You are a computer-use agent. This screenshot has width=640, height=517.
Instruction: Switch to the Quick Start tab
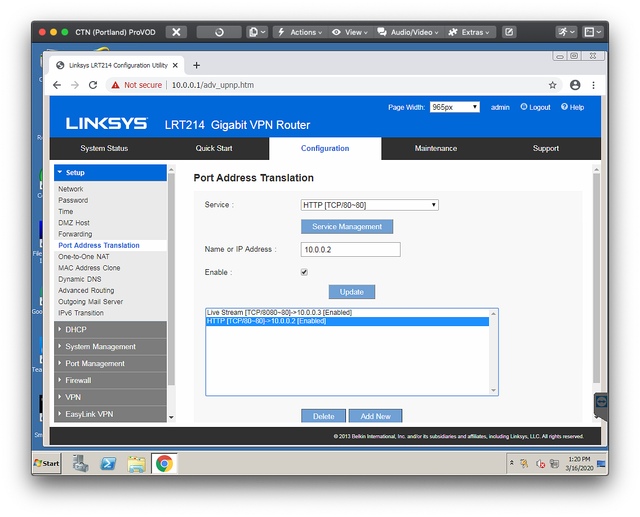tap(214, 148)
